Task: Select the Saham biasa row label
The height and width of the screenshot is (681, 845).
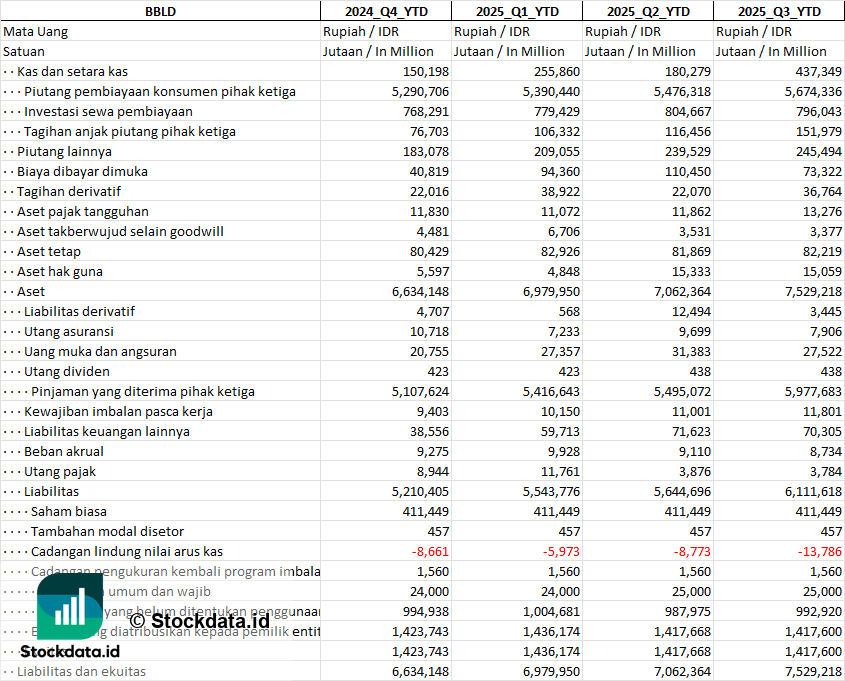Action: tap(71, 511)
